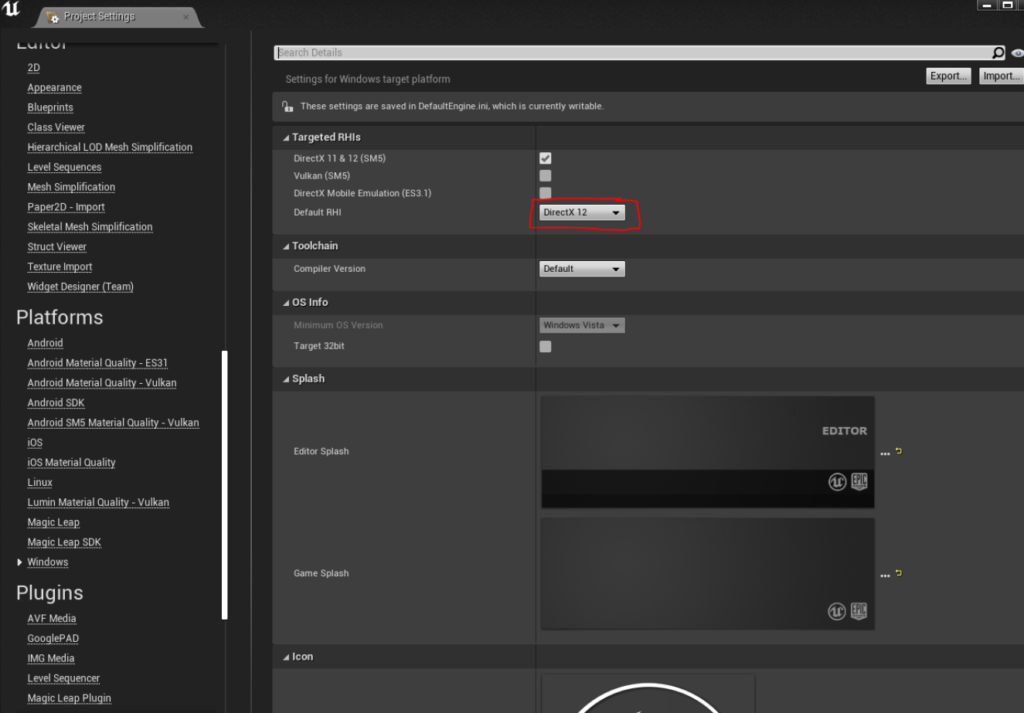The height and width of the screenshot is (713, 1024).
Task: Open Magic Leap Plugin settings
Action: 69,699
